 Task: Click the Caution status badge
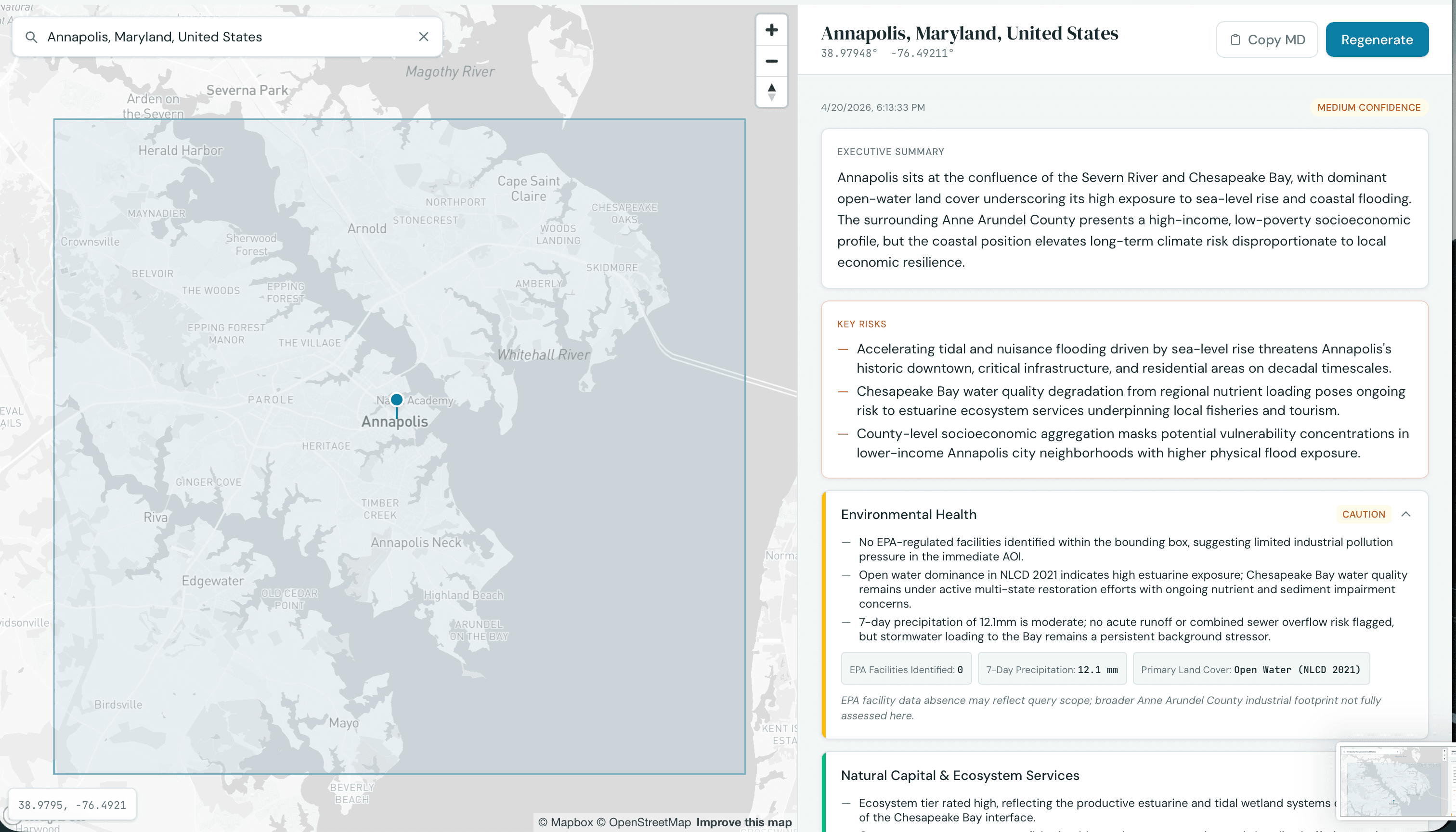[x=1364, y=514]
